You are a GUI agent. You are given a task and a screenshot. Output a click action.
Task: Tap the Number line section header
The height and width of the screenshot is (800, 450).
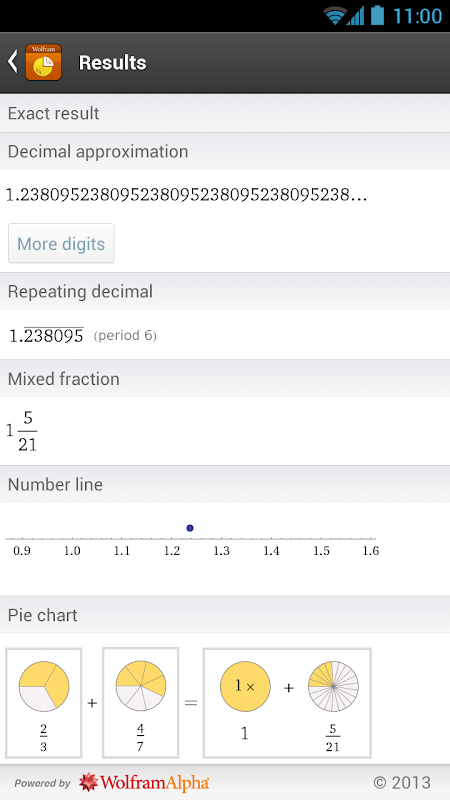pyautogui.click(x=225, y=484)
